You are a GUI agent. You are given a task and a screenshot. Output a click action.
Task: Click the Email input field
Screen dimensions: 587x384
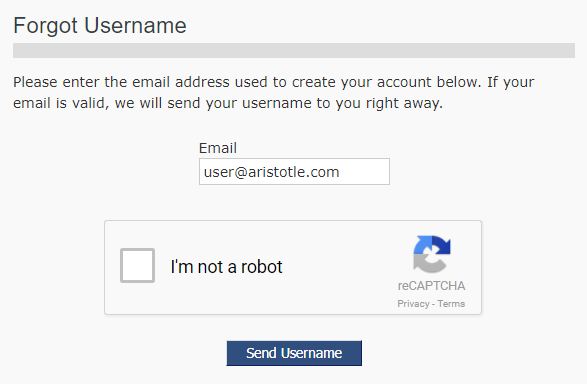coord(294,172)
